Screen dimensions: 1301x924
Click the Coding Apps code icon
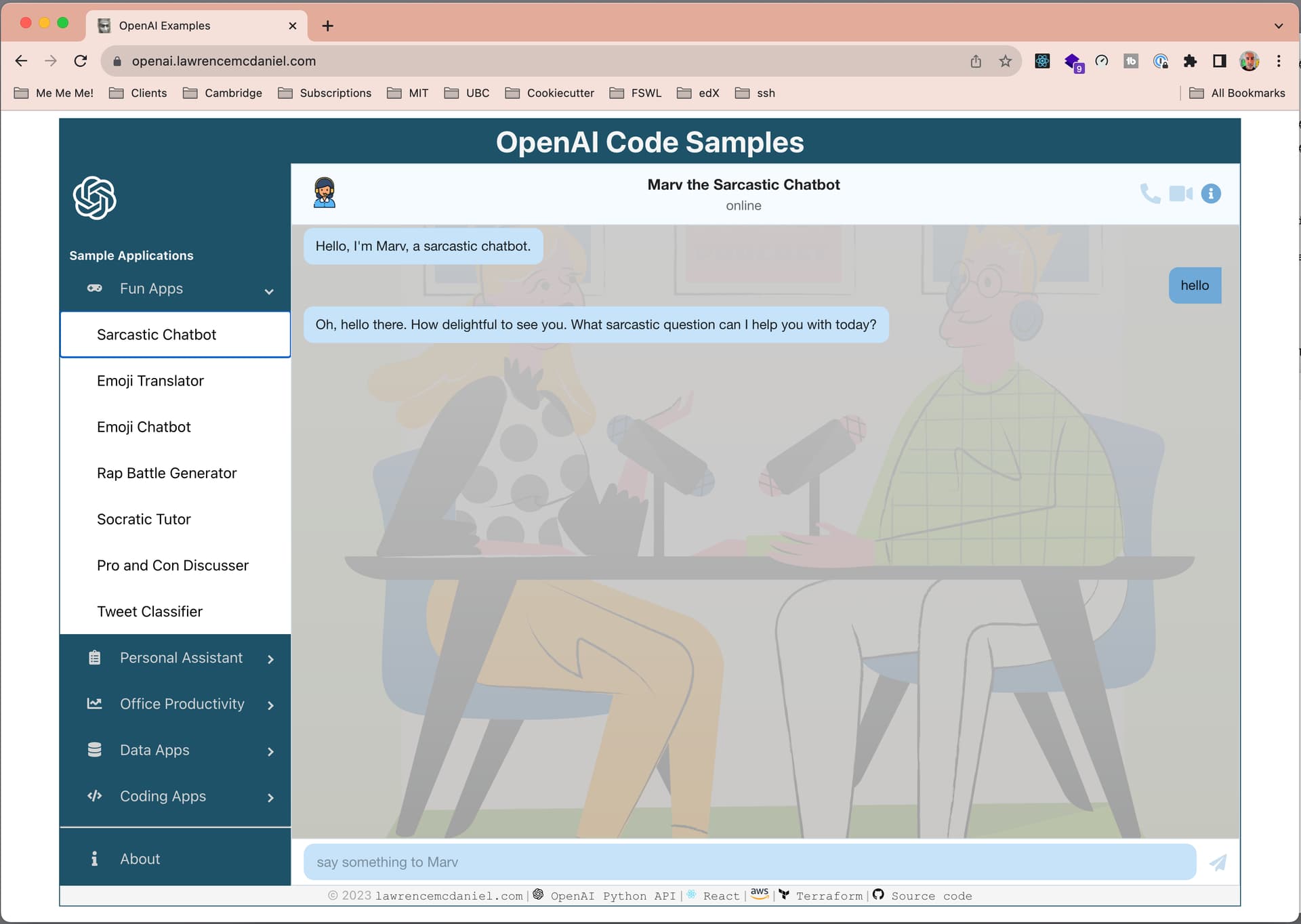[x=95, y=796]
